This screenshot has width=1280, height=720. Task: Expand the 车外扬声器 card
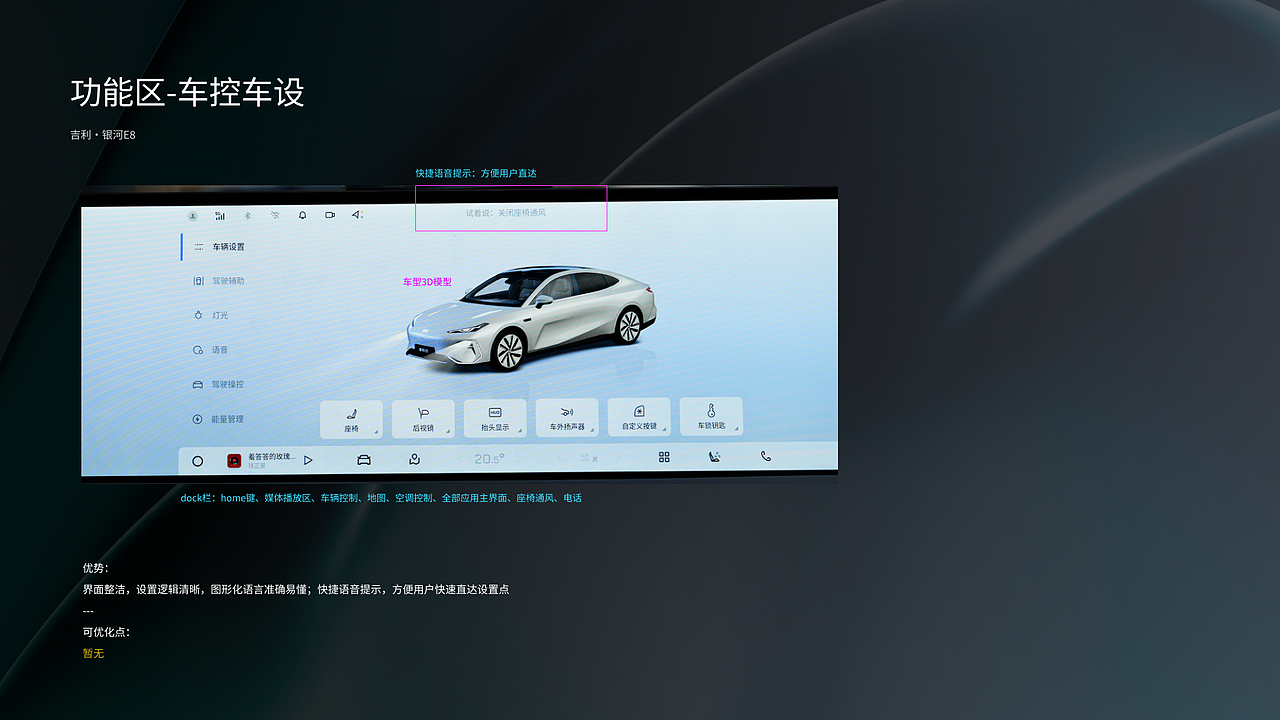pyautogui.click(x=567, y=418)
